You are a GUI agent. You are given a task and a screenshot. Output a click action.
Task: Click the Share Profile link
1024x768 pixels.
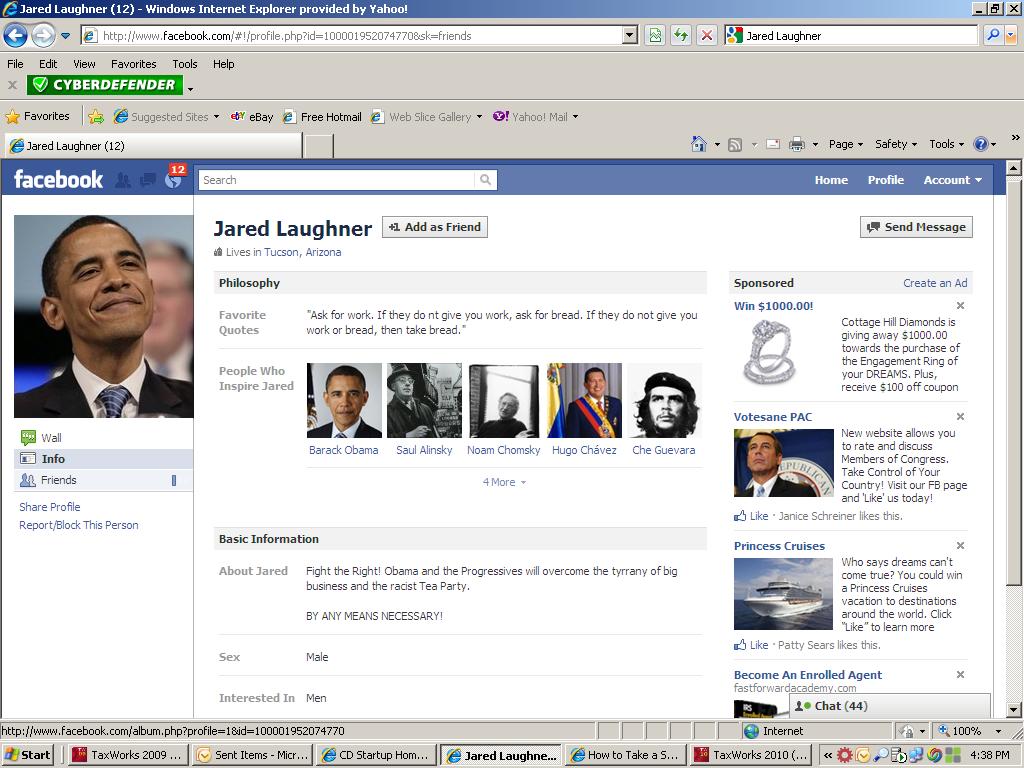pos(50,507)
